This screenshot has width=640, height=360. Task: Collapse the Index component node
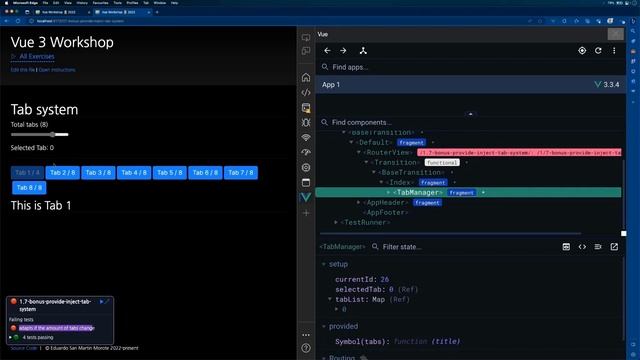[381, 182]
